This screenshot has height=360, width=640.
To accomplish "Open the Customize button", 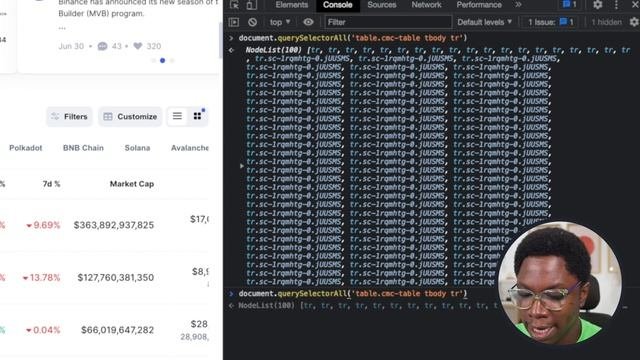I will (130, 116).
